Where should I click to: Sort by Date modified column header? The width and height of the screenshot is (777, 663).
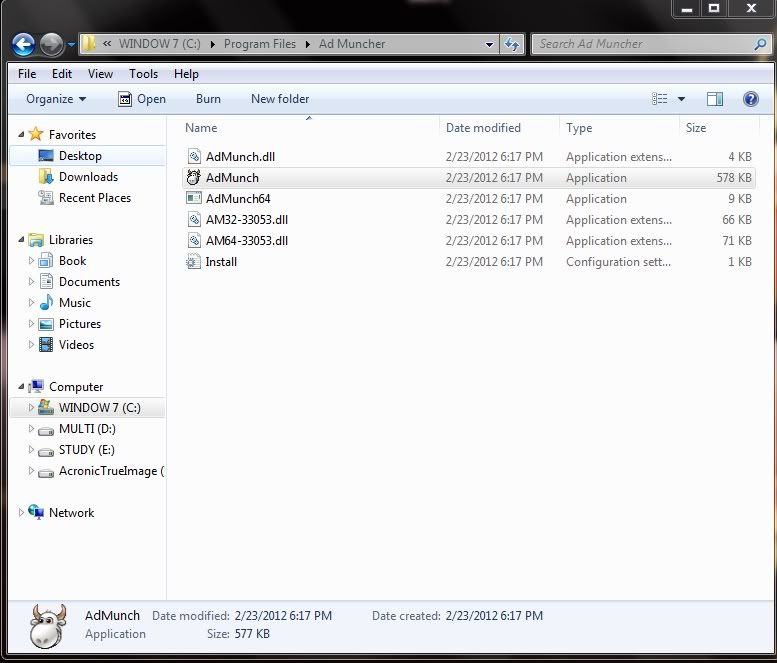coord(483,128)
